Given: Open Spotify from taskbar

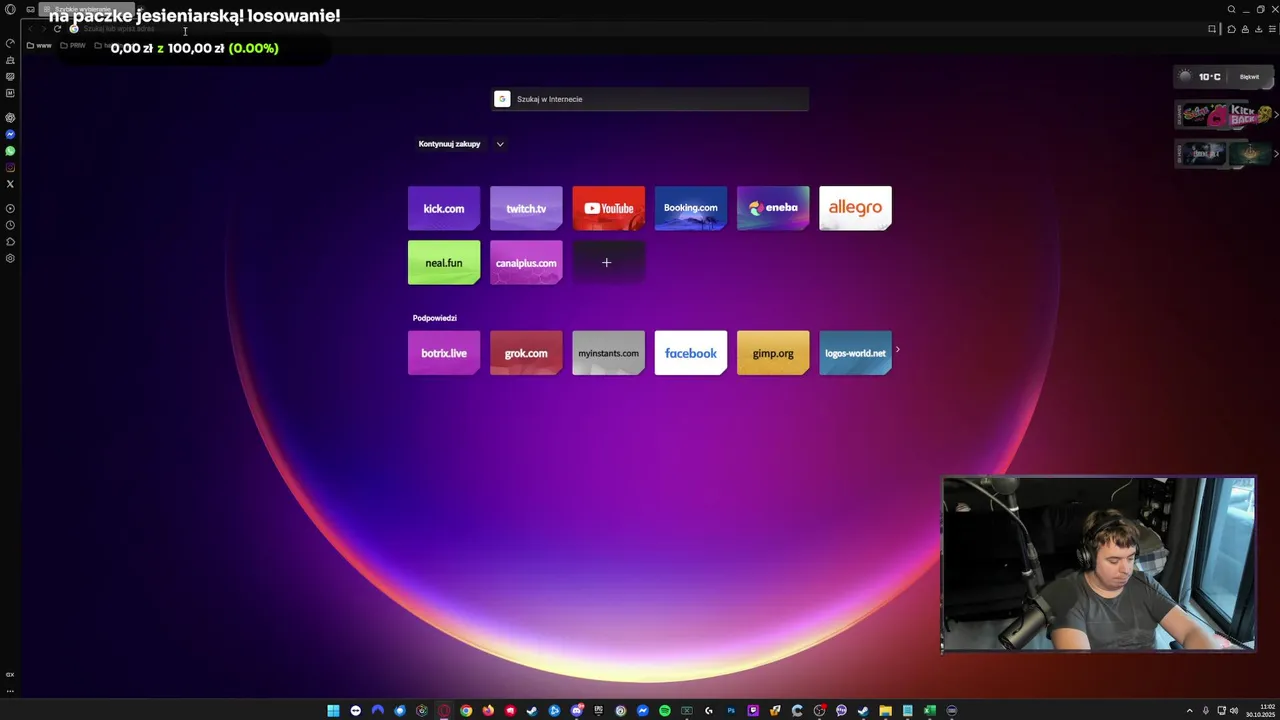Looking at the screenshot, I should (664, 711).
